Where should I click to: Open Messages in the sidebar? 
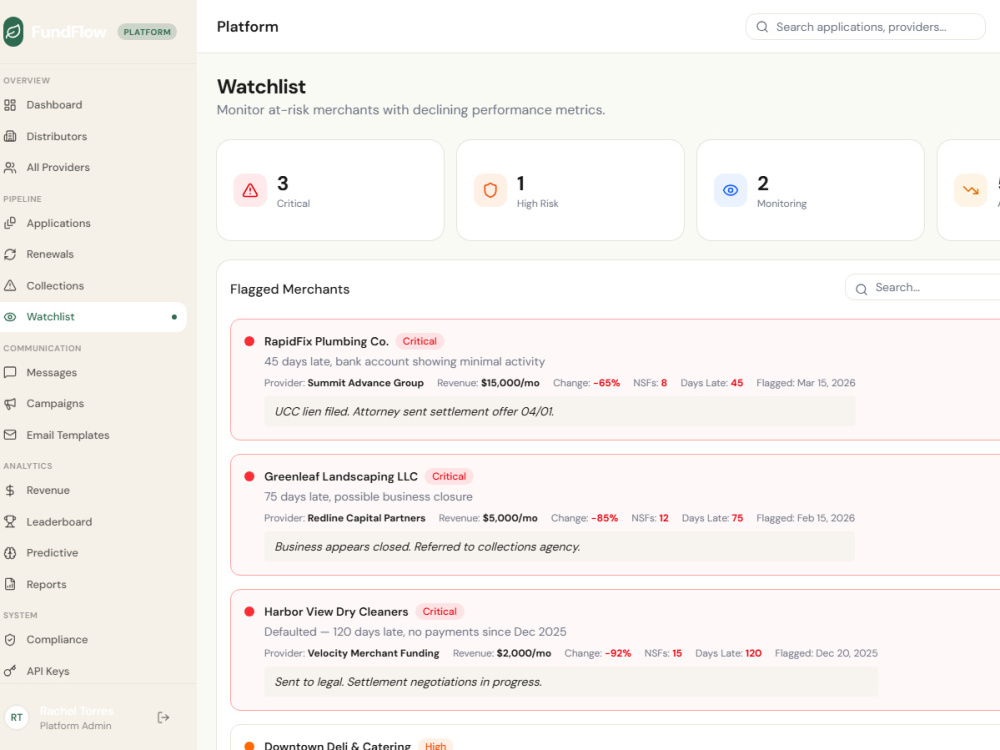click(93, 372)
